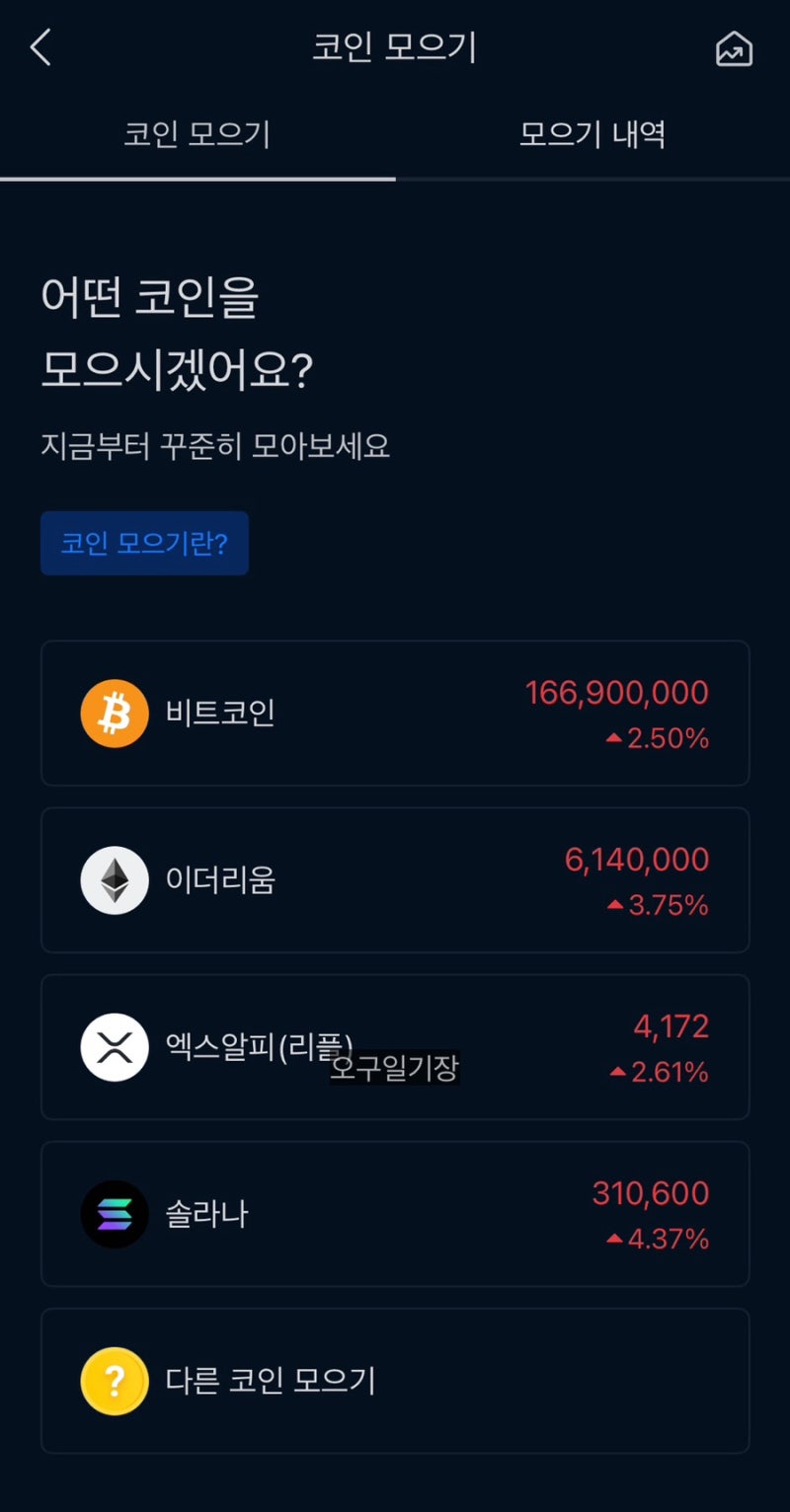
Task: Select the Solana coin icon
Action: point(114,1215)
